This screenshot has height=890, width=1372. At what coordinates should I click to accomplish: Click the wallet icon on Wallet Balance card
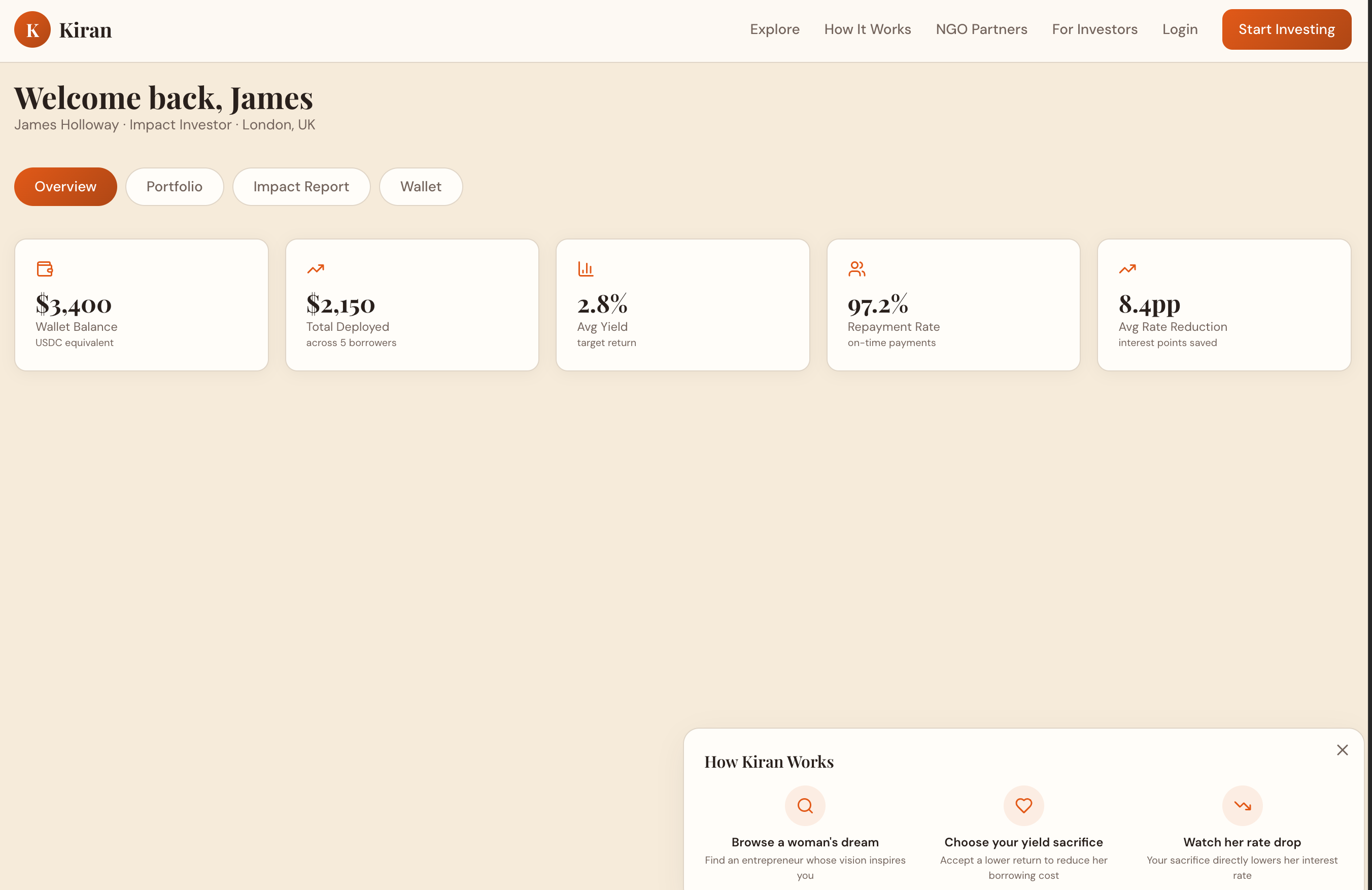[x=45, y=268]
